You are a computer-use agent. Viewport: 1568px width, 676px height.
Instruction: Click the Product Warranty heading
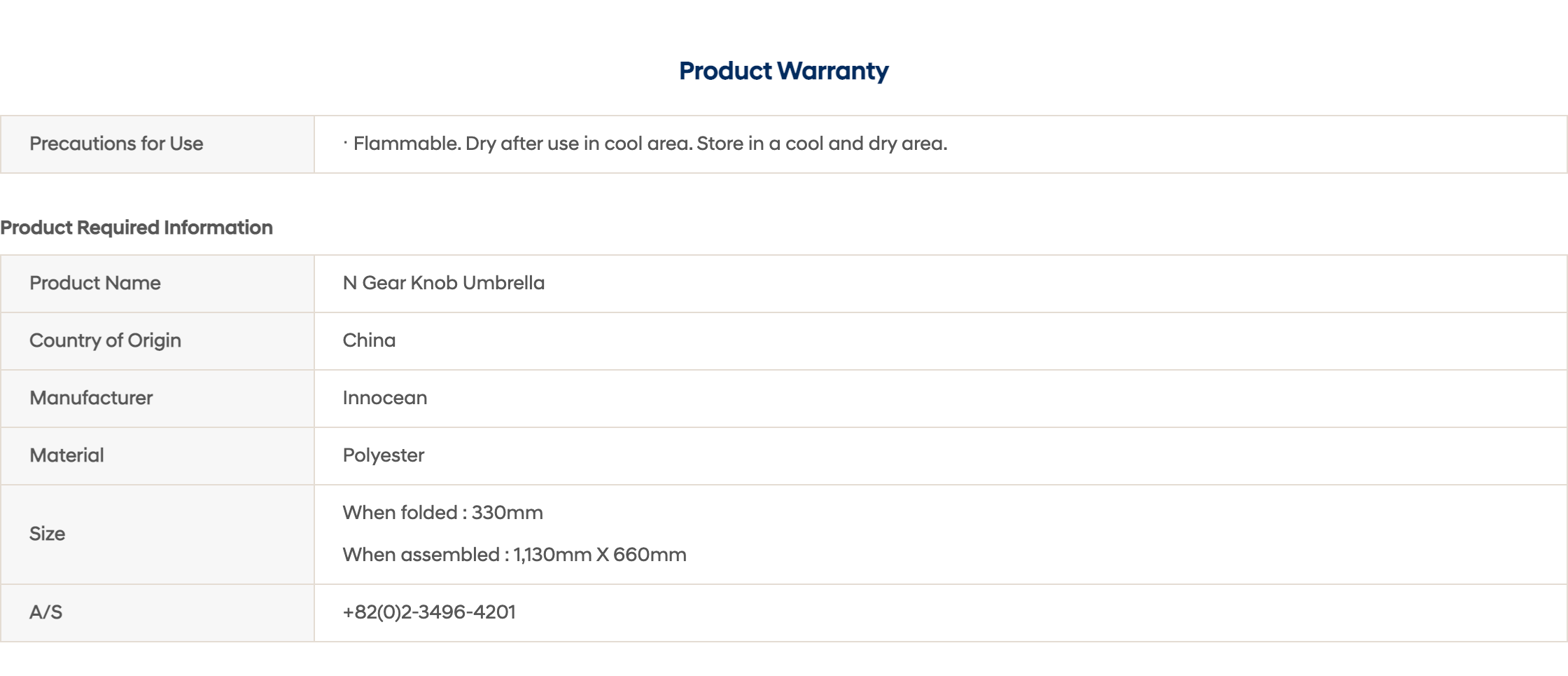tap(783, 71)
